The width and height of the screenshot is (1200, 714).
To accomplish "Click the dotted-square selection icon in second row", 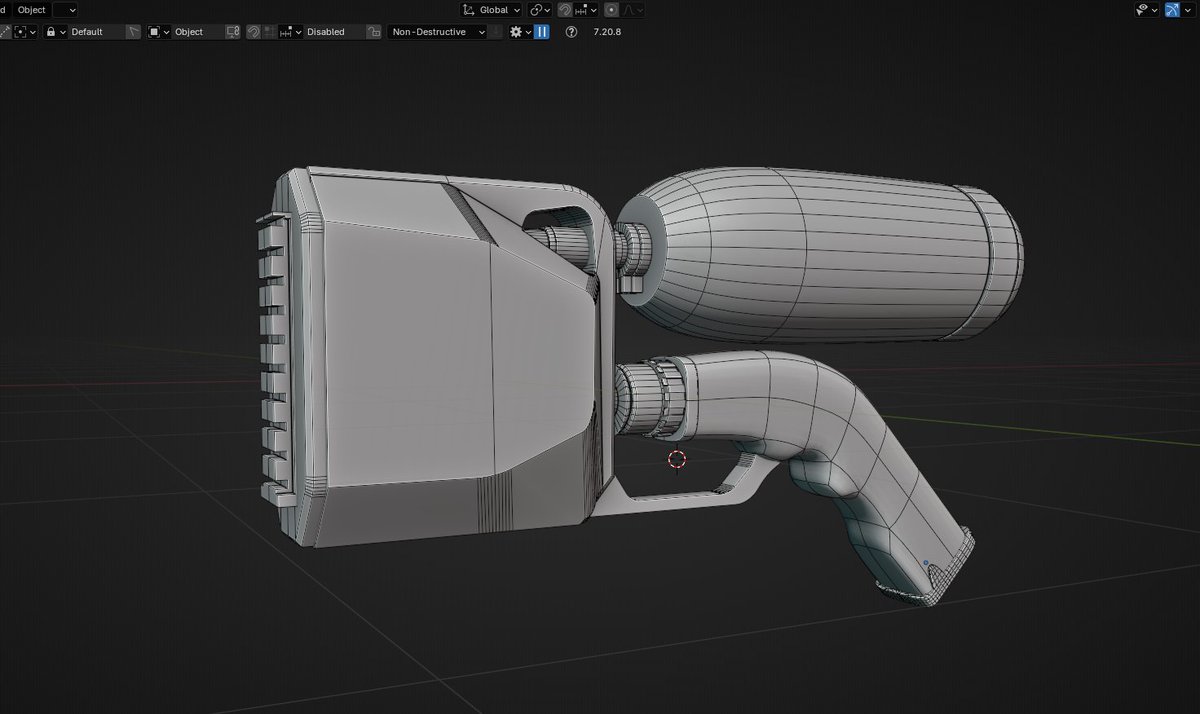I will tap(26, 32).
